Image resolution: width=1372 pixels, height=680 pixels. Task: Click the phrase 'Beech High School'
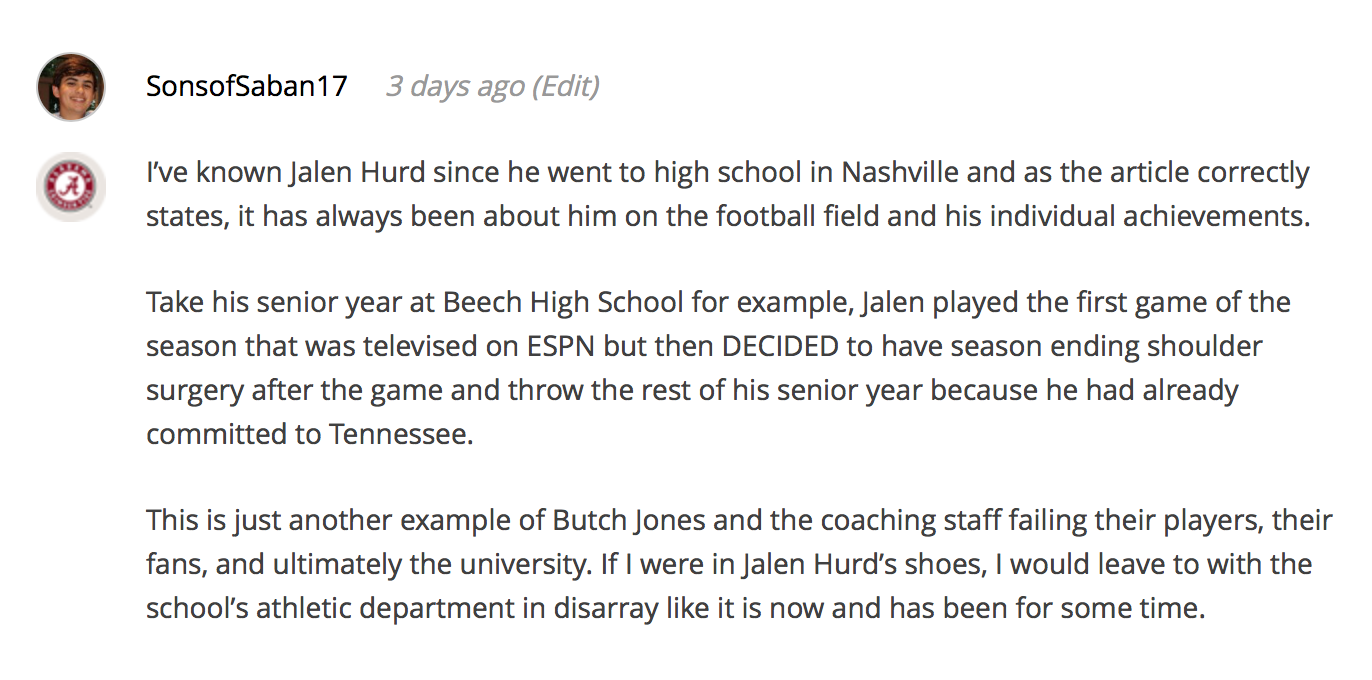pos(564,302)
